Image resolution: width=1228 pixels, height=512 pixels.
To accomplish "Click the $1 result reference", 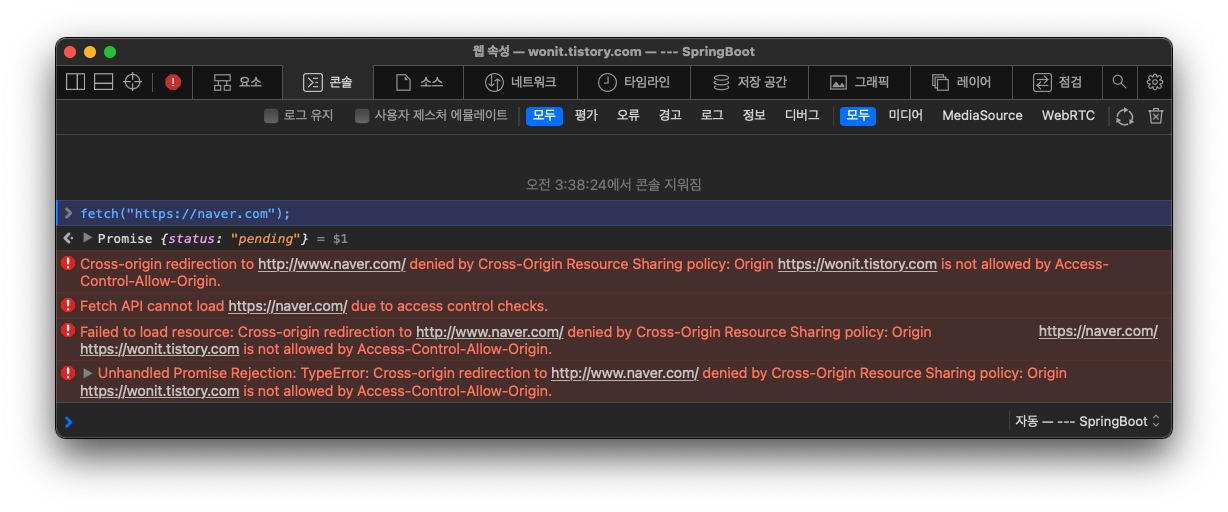I will click(x=340, y=239).
